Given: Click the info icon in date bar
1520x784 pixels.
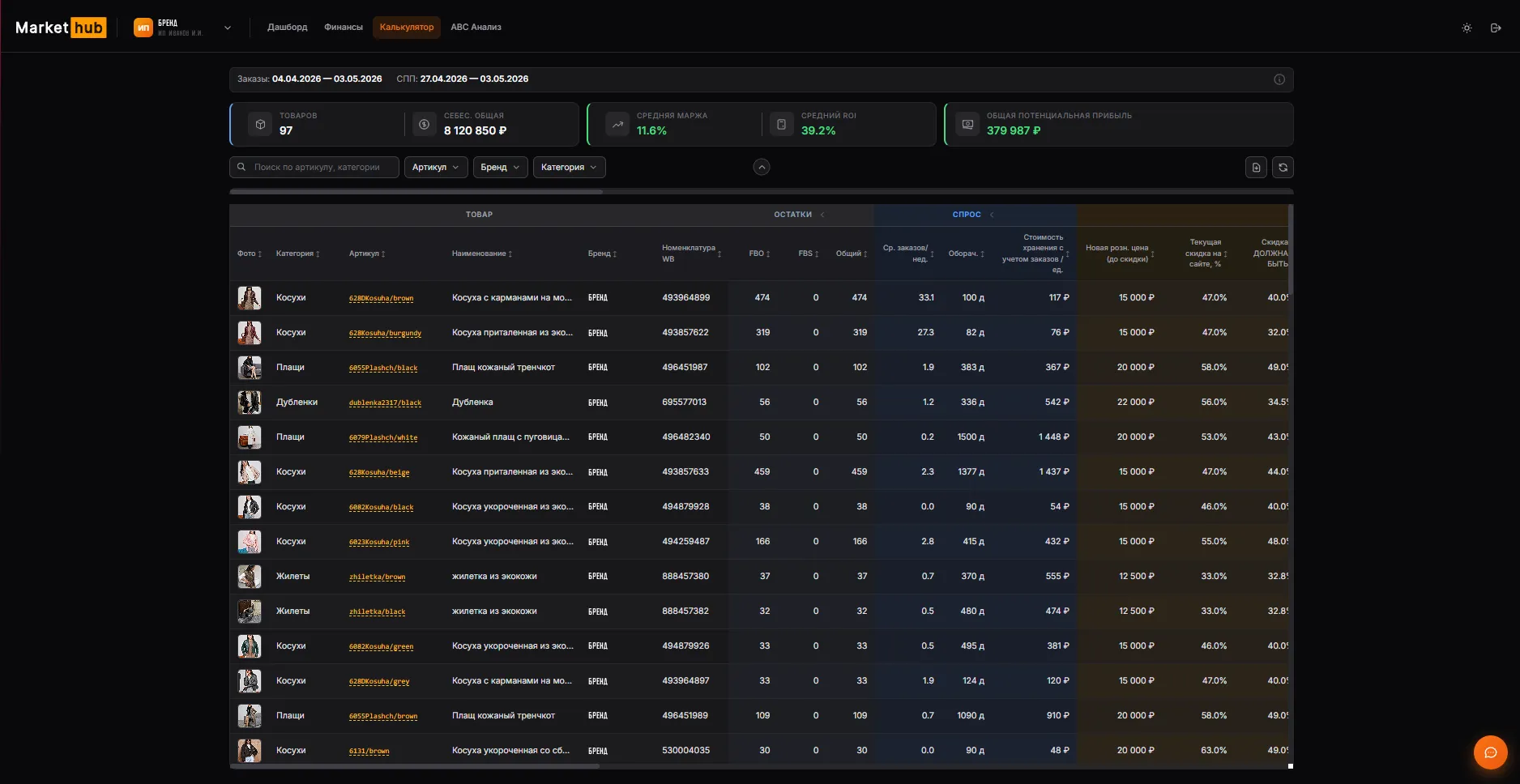Looking at the screenshot, I should [x=1279, y=79].
